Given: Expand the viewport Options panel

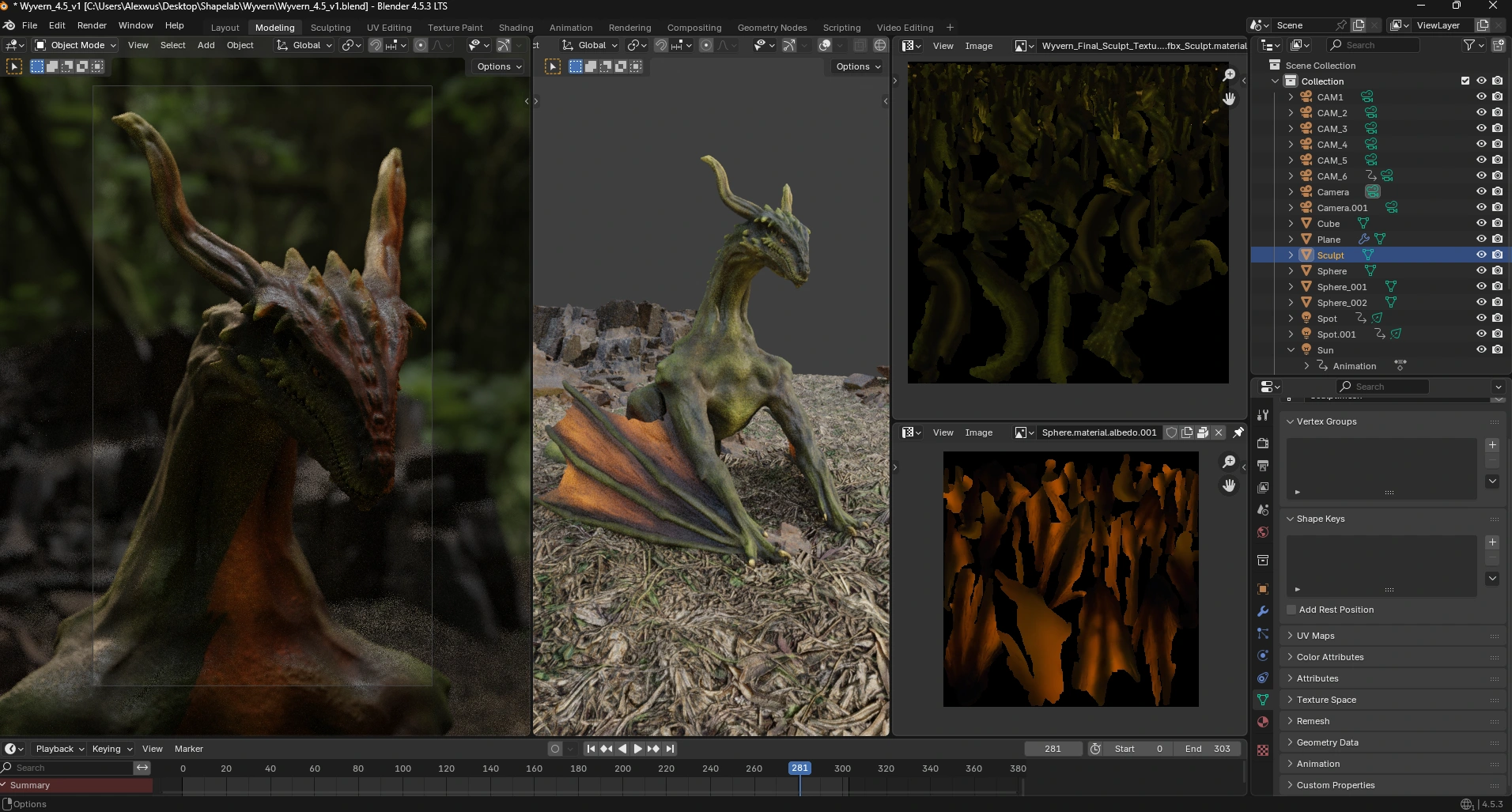Looking at the screenshot, I should tap(497, 66).
